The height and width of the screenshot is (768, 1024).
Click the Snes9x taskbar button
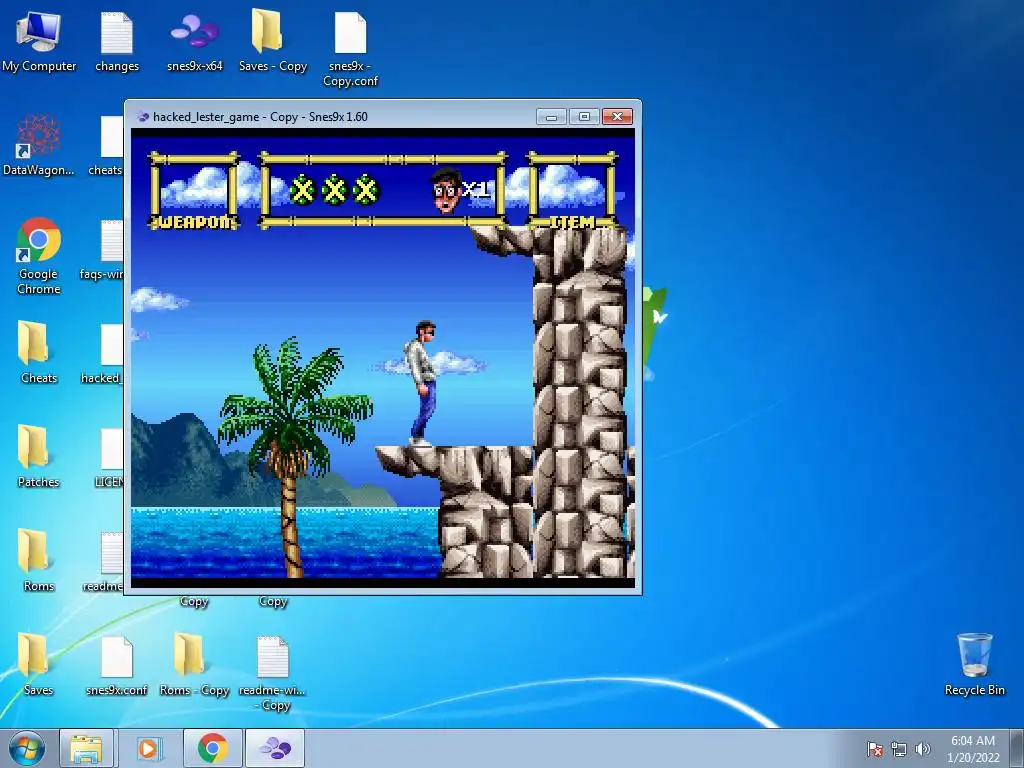(x=275, y=748)
